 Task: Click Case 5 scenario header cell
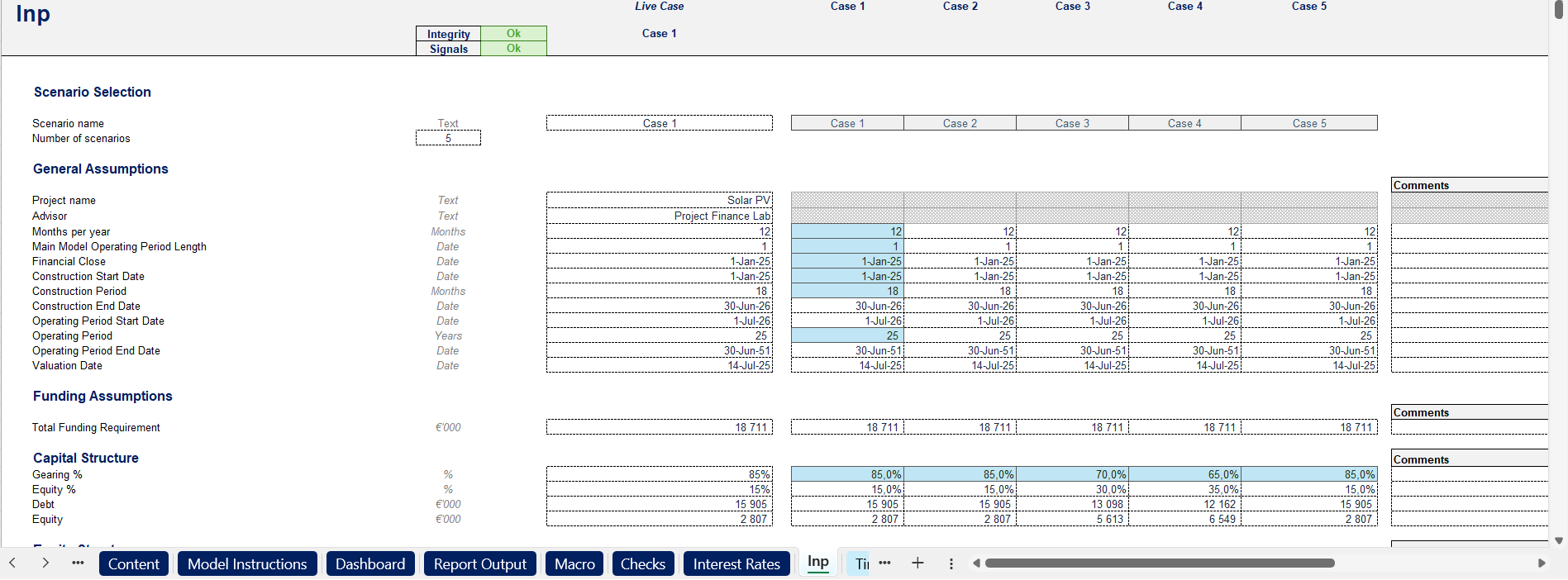(1309, 123)
